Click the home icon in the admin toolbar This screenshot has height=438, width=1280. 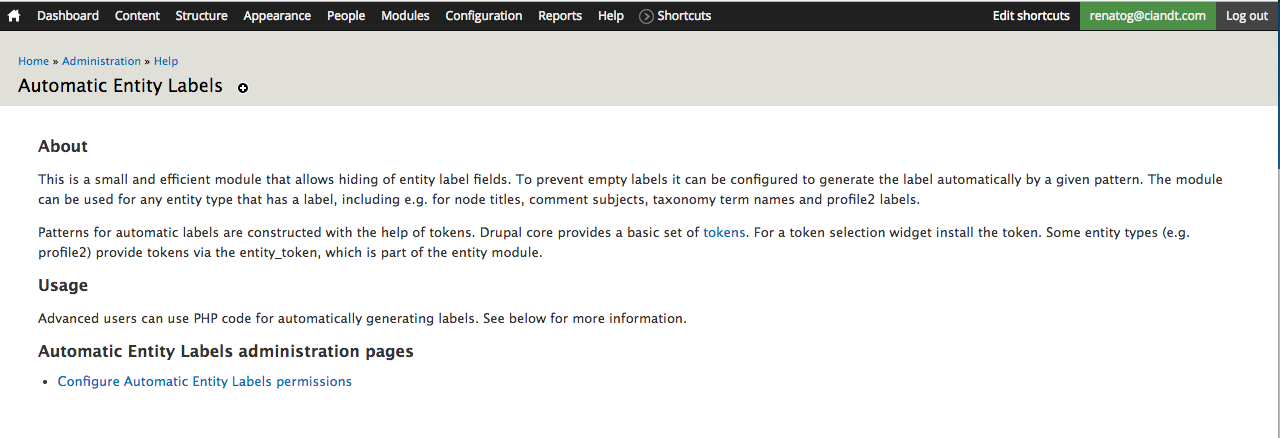coord(14,16)
